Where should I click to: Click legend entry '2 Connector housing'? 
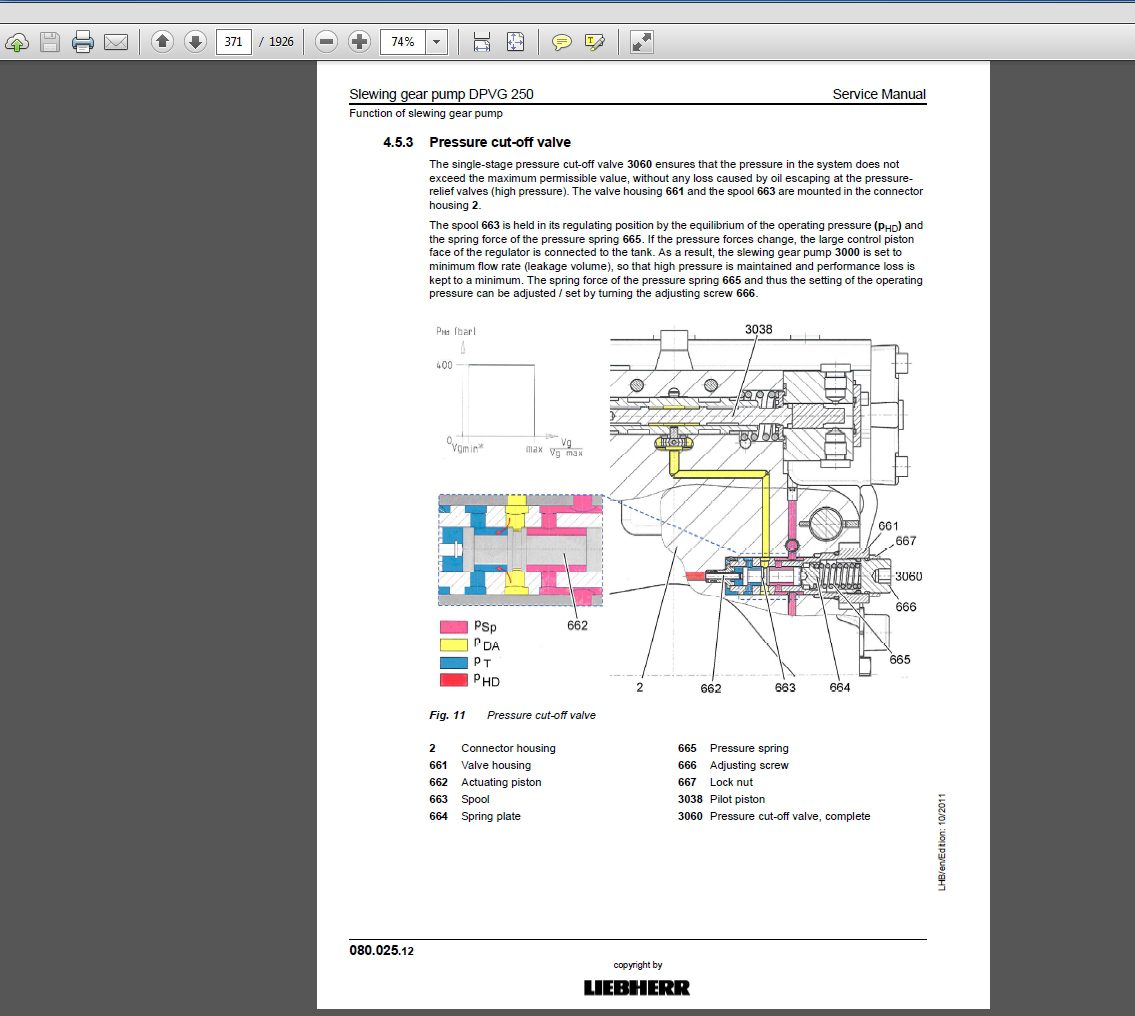tap(492, 748)
